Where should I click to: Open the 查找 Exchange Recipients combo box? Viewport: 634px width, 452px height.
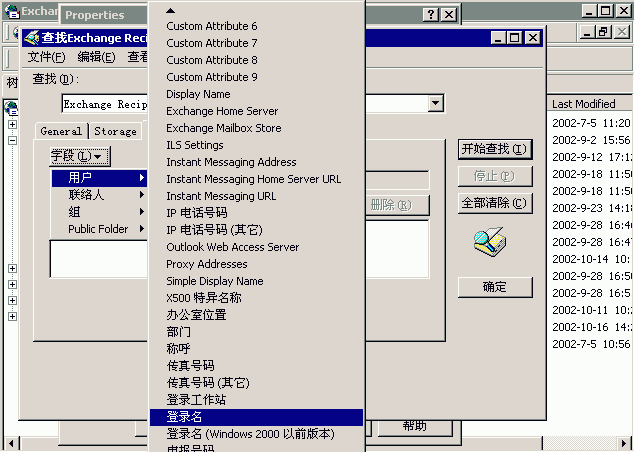coord(436,103)
